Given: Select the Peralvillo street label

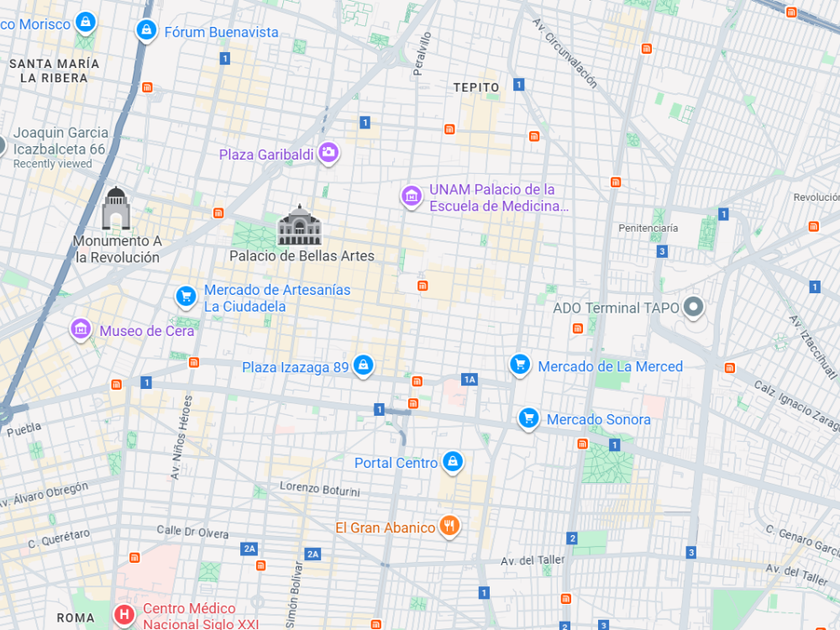Looking at the screenshot, I should [x=422, y=53].
